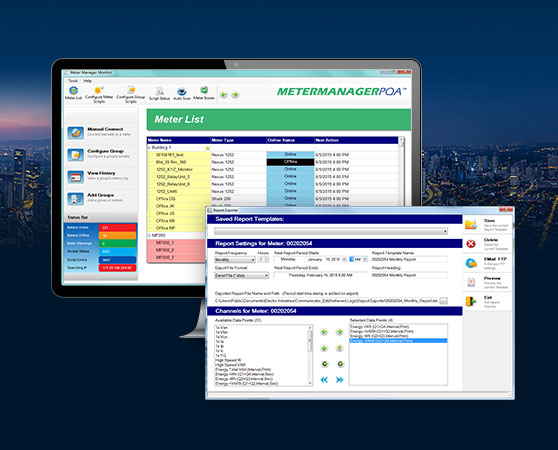
Task: Select the highlighted blue selected data point
Action: pyautogui.click(x=398, y=341)
